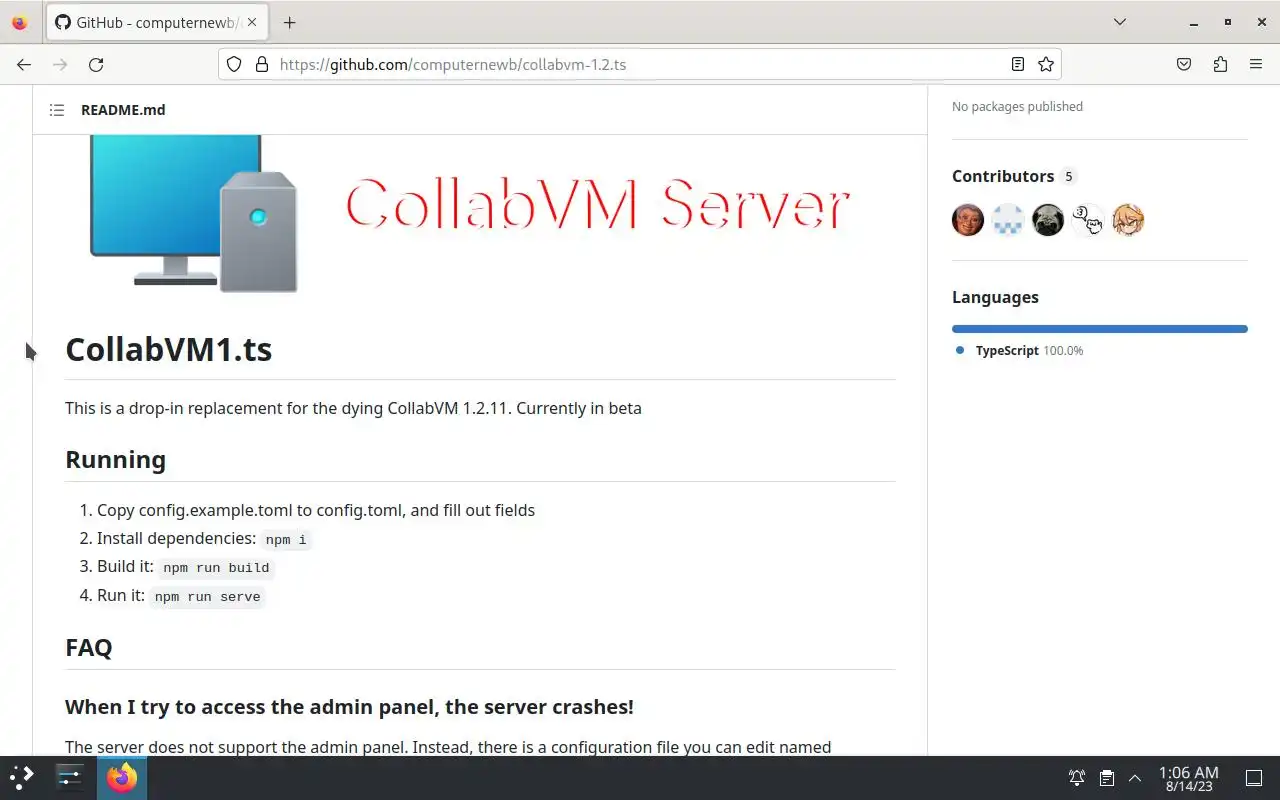
Task: Open the System Settings taskbar icon
Action: pos(70,777)
